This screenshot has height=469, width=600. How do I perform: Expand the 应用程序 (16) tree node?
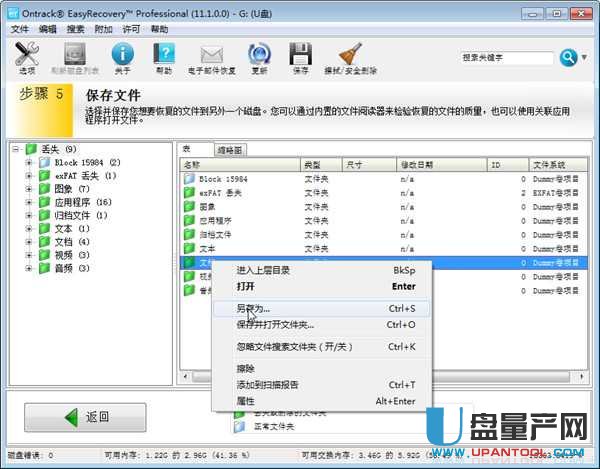pos(29,202)
